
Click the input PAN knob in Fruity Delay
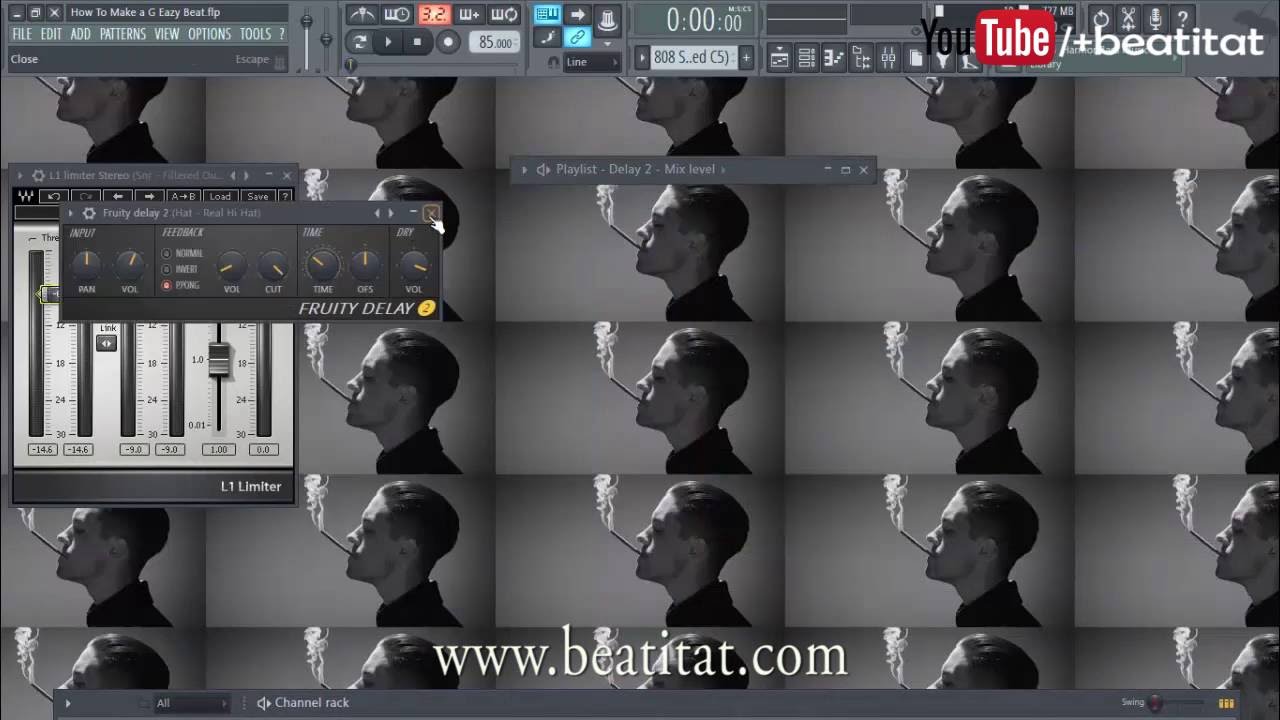coord(87,265)
